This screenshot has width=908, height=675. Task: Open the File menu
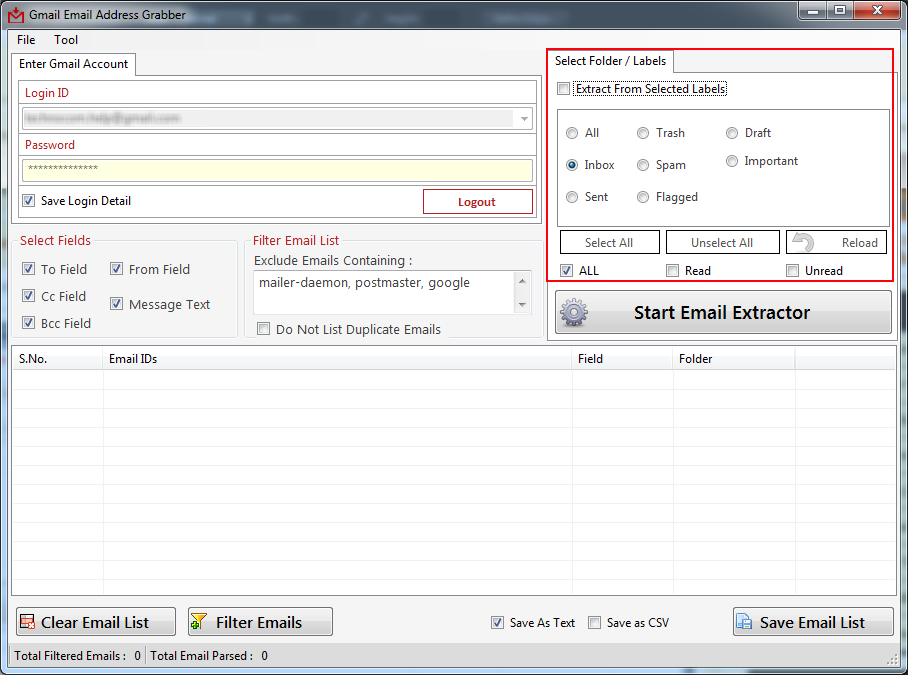26,40
